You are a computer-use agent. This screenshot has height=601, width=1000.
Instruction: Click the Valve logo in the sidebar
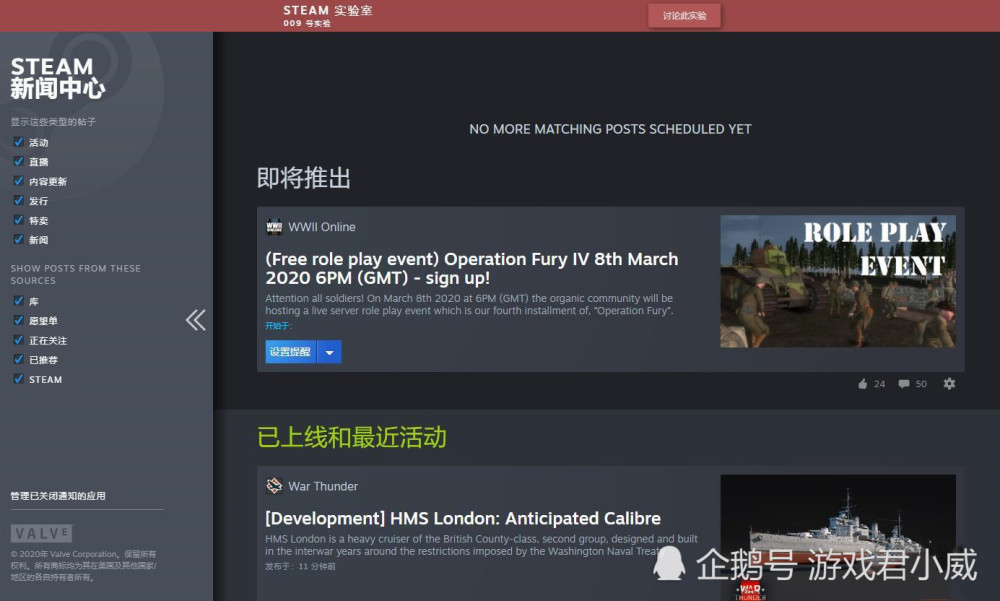point(41,533)
